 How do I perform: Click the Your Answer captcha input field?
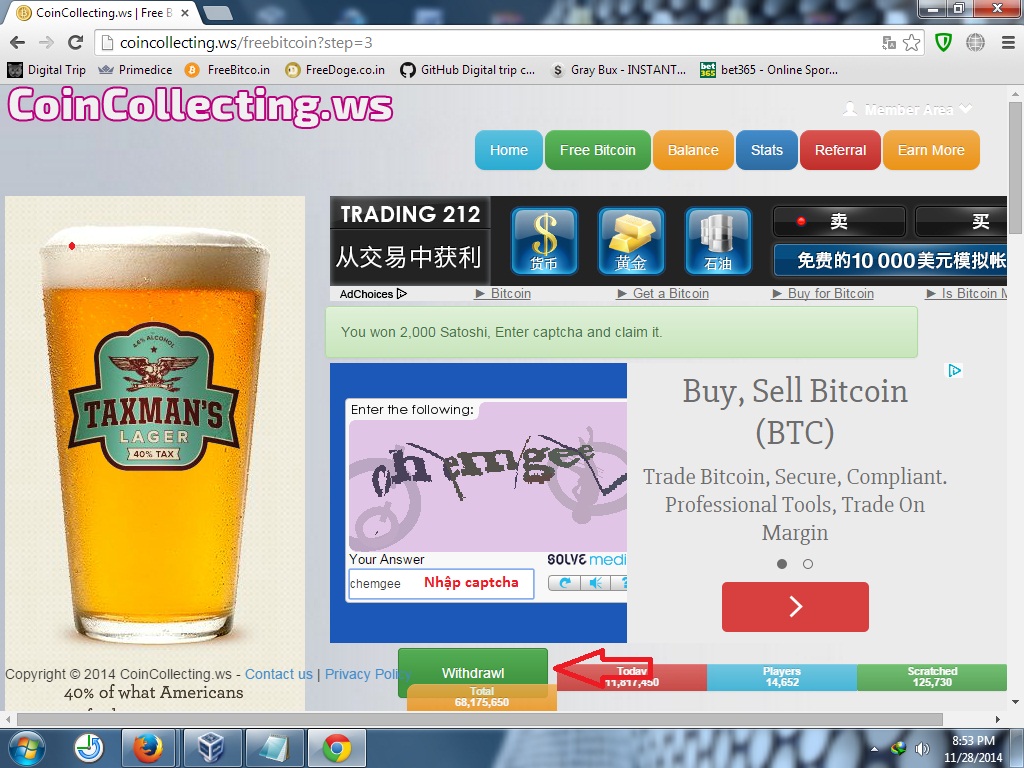pos(441,583)
